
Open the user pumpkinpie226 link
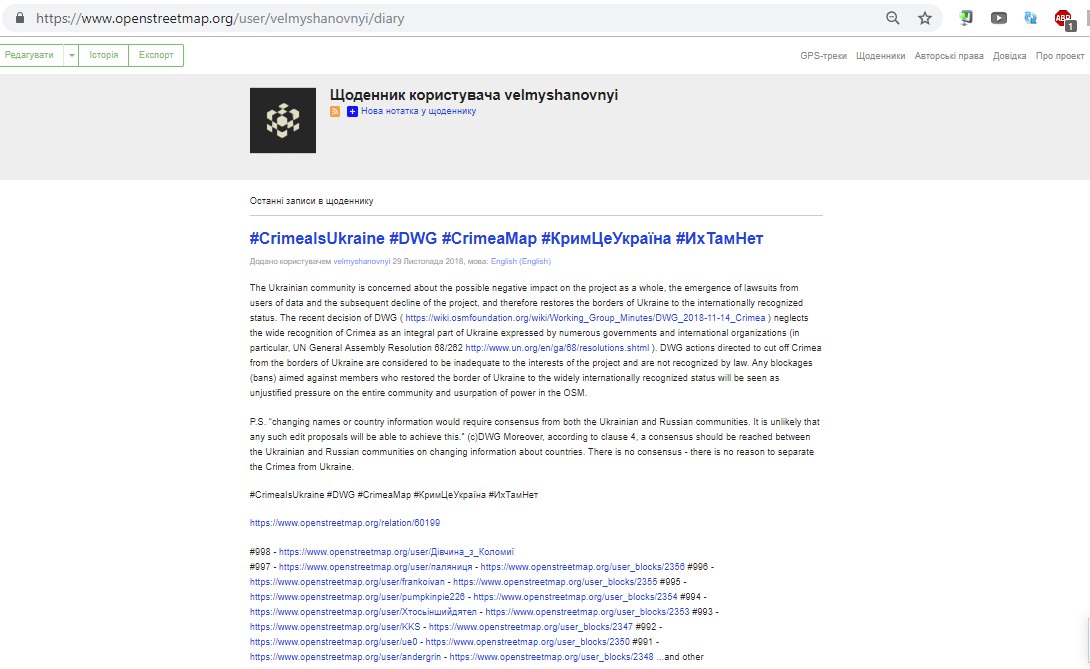click(357, 597)
